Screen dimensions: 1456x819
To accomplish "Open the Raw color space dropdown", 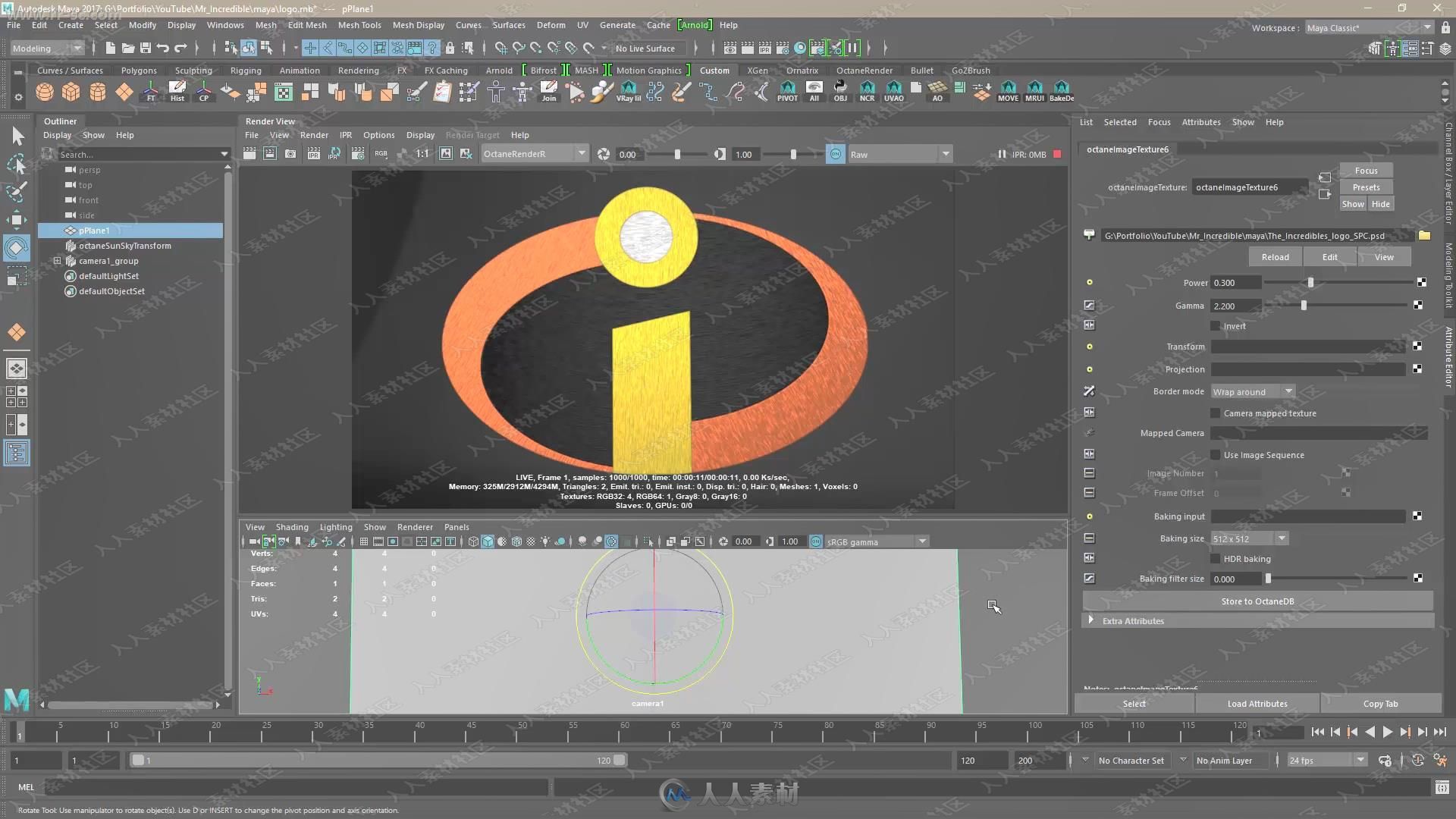I will click(x=899, y=154).
